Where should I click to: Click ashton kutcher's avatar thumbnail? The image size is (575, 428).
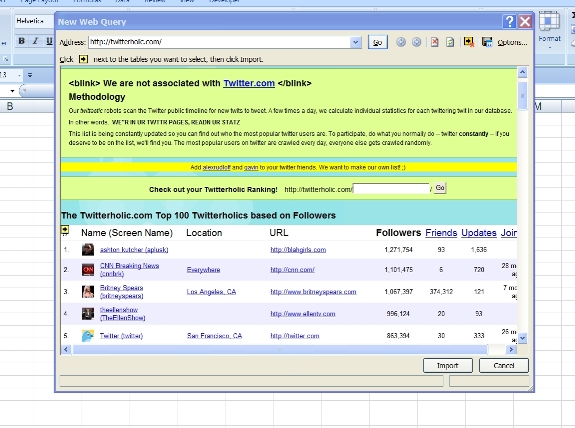coord(88,250)
